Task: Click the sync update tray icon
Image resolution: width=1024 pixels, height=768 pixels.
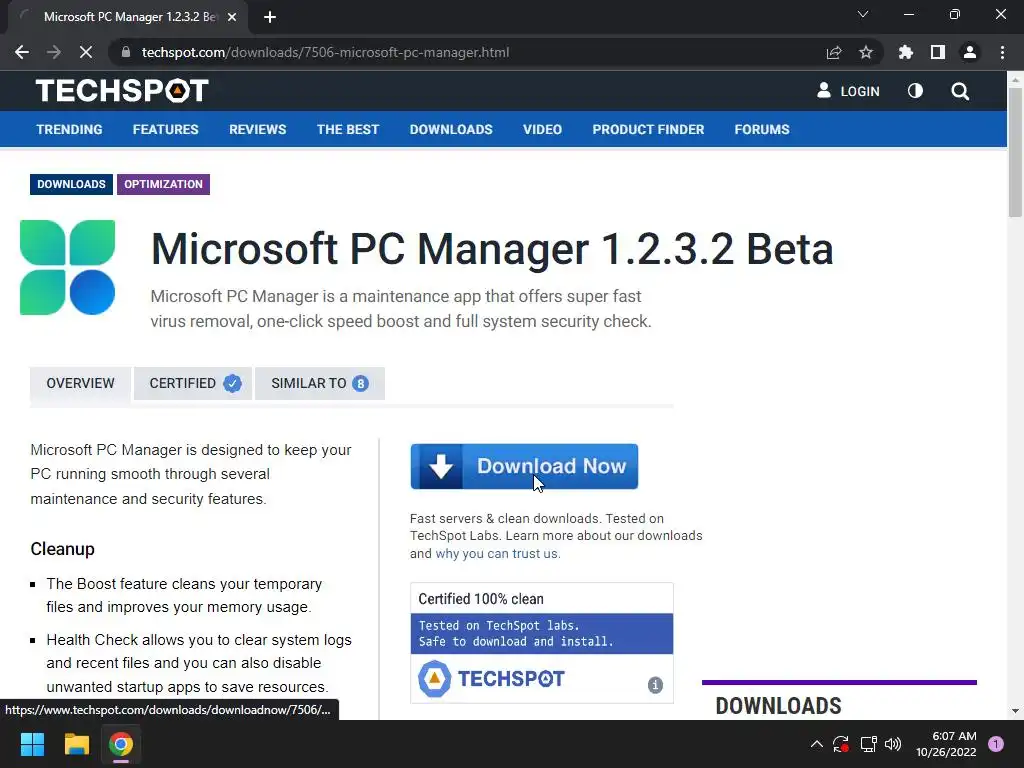Action: tap(841, 744)
